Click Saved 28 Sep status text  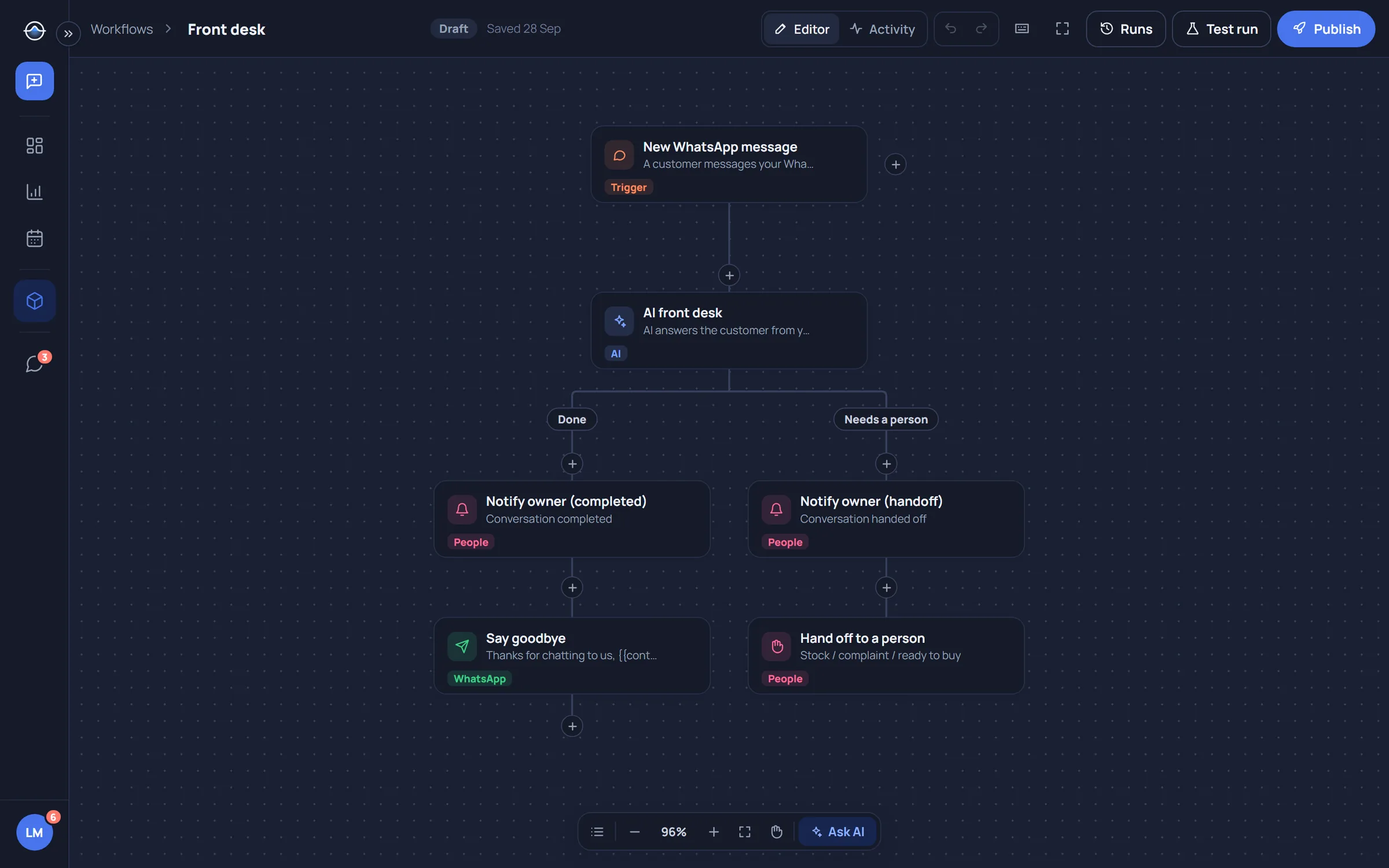pos(523,28)
